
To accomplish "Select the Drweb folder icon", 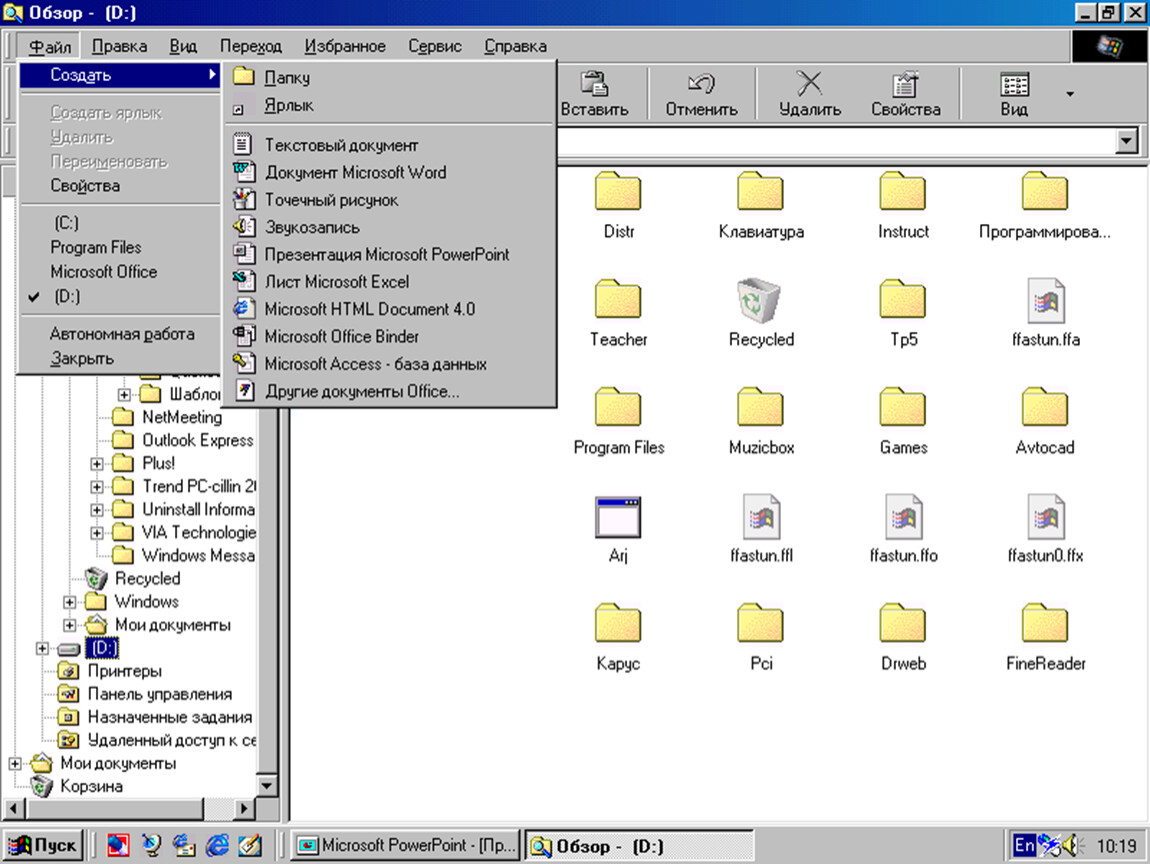I will point(903,623).
